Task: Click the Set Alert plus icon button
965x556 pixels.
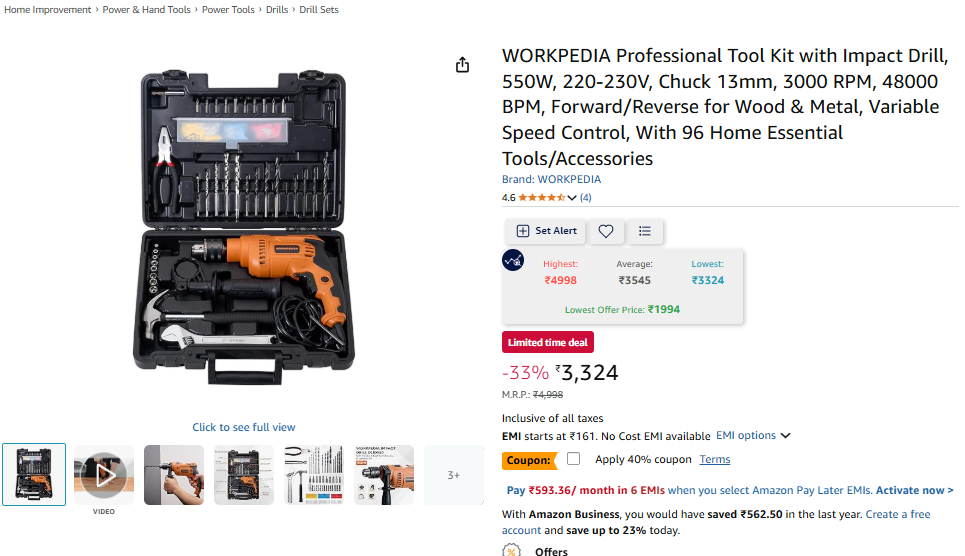Action: point(545,231)
